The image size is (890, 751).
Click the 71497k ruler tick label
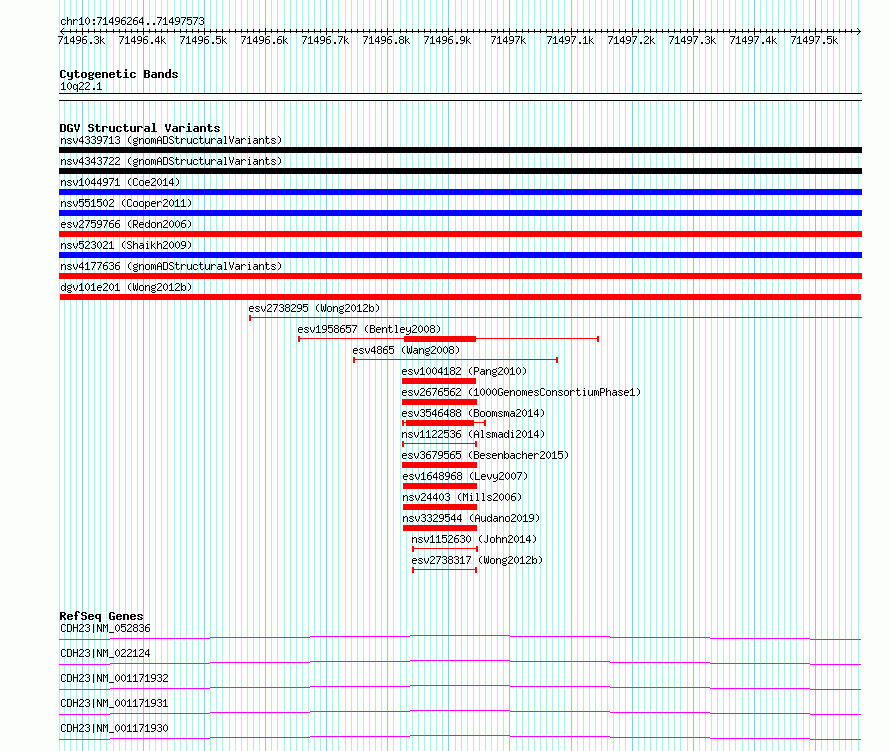click(x=508, y=40)
